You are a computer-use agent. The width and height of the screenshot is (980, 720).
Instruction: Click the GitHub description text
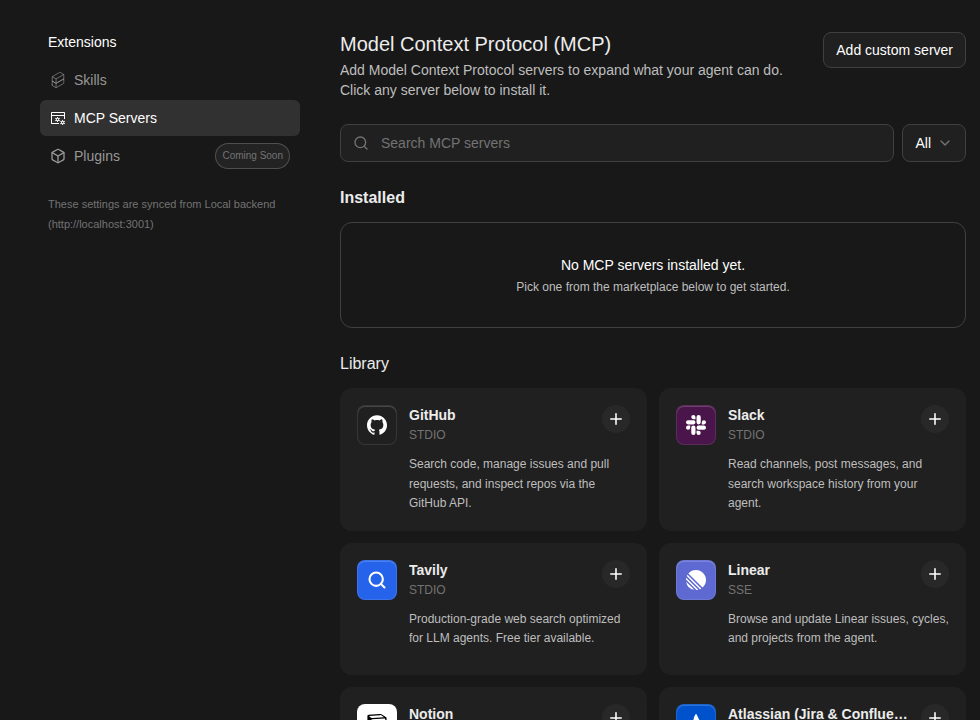tap(509, 483)
